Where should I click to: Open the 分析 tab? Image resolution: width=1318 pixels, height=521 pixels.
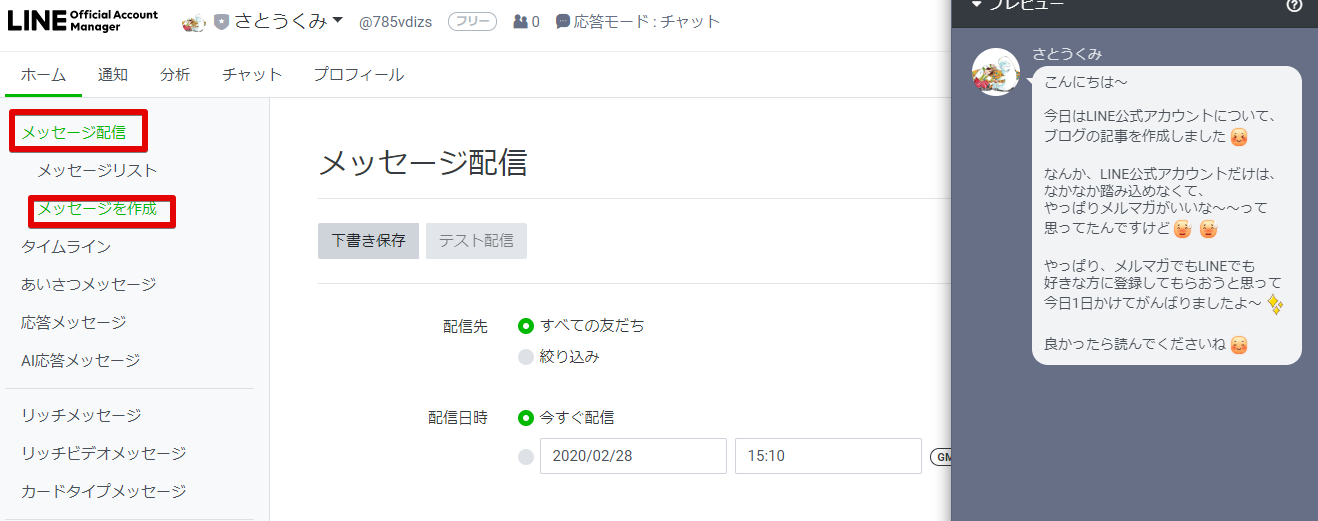[174, 75]
